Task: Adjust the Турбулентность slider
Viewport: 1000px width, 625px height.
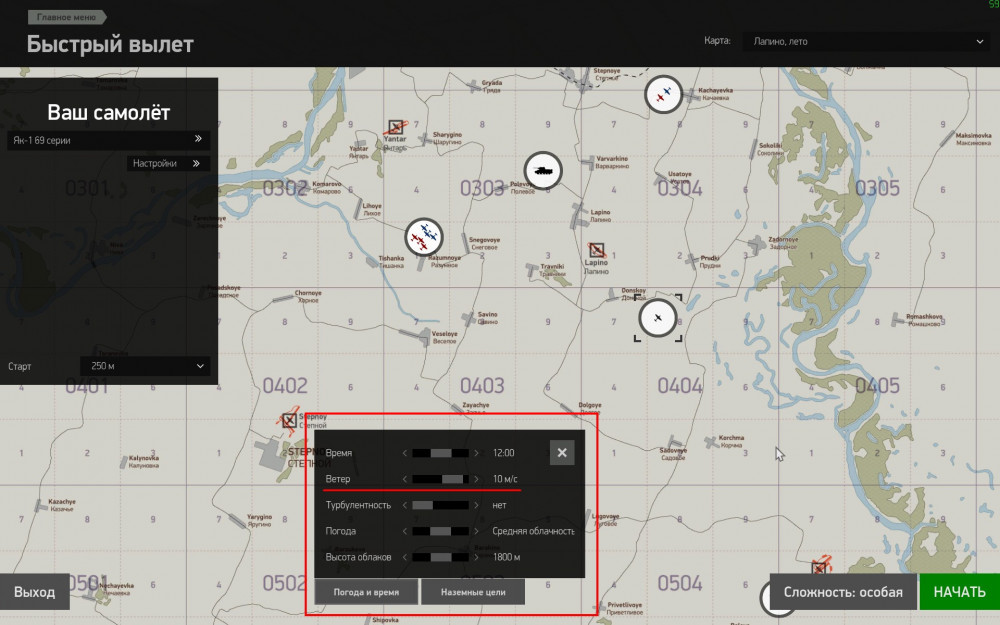Action: pyautogui.click(x=440, y=505)
